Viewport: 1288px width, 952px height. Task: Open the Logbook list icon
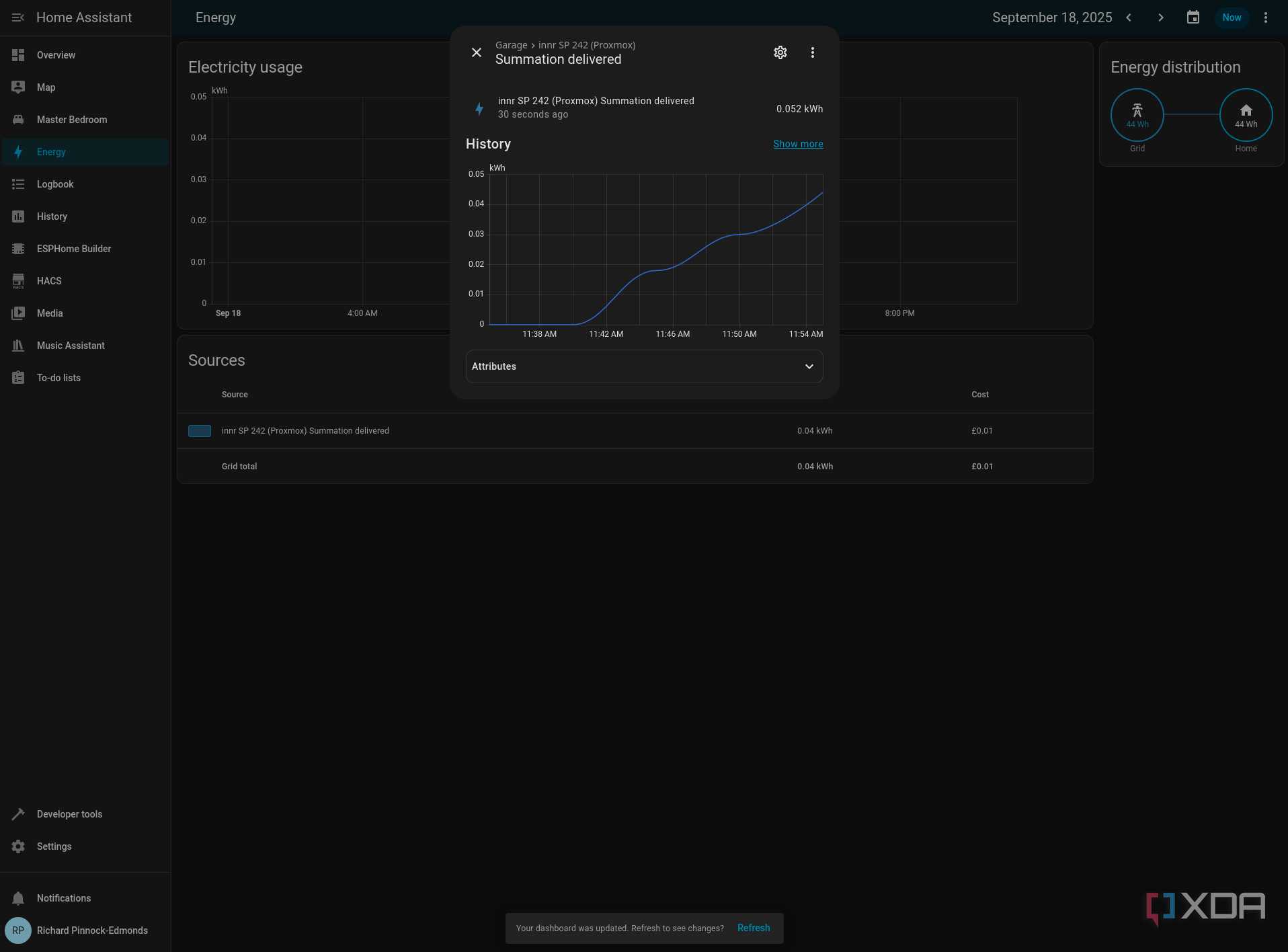(x=18, y=184)
